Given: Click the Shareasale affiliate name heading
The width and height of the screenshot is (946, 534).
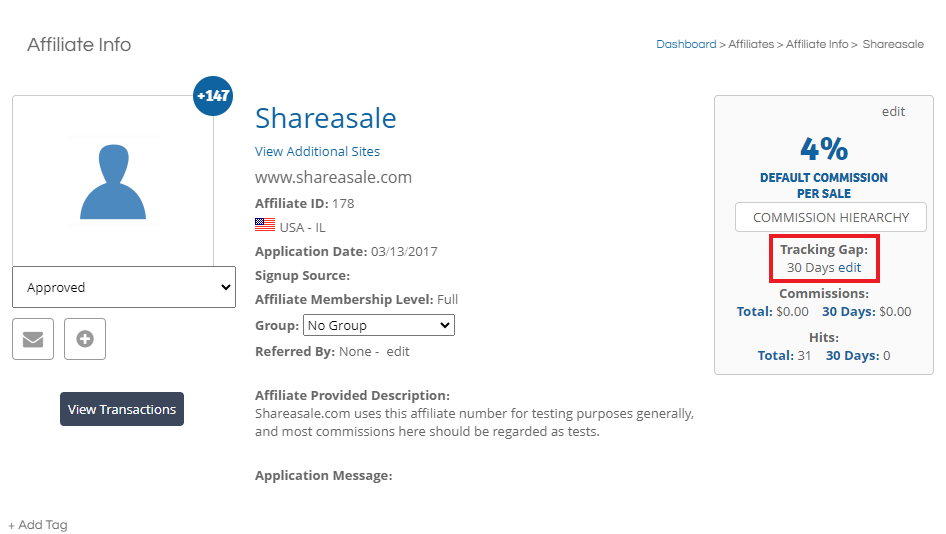Looking at the screenshot, I should [x=326, y=118].
